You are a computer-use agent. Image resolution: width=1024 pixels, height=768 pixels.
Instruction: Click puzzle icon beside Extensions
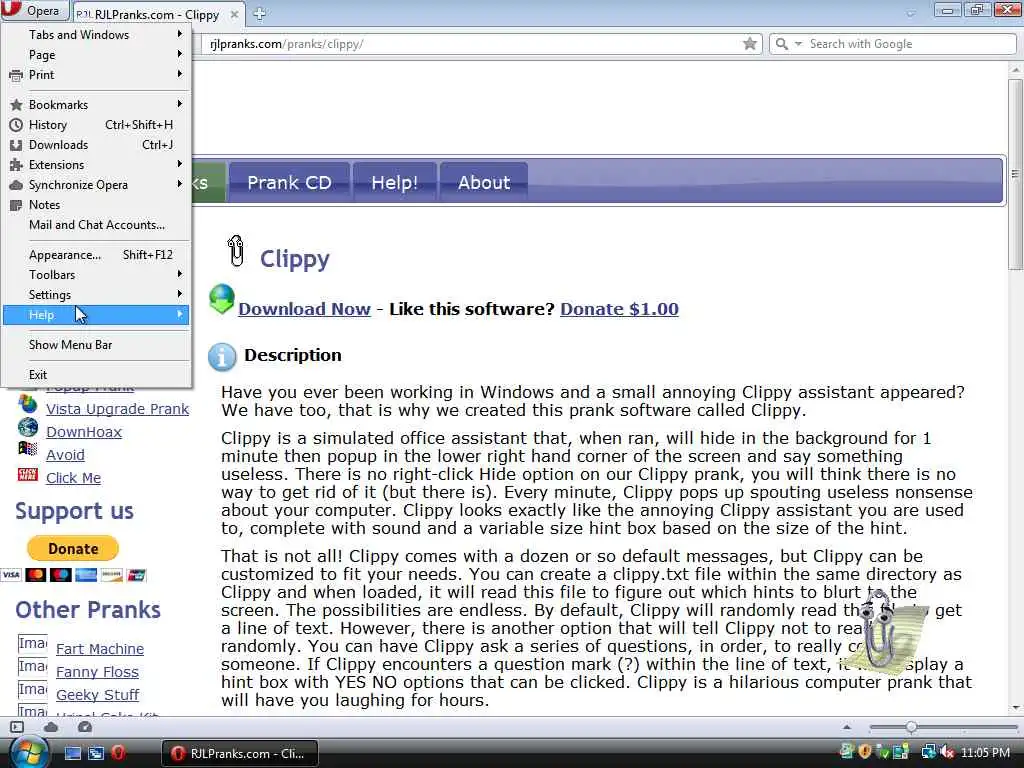tap(16, 165)
